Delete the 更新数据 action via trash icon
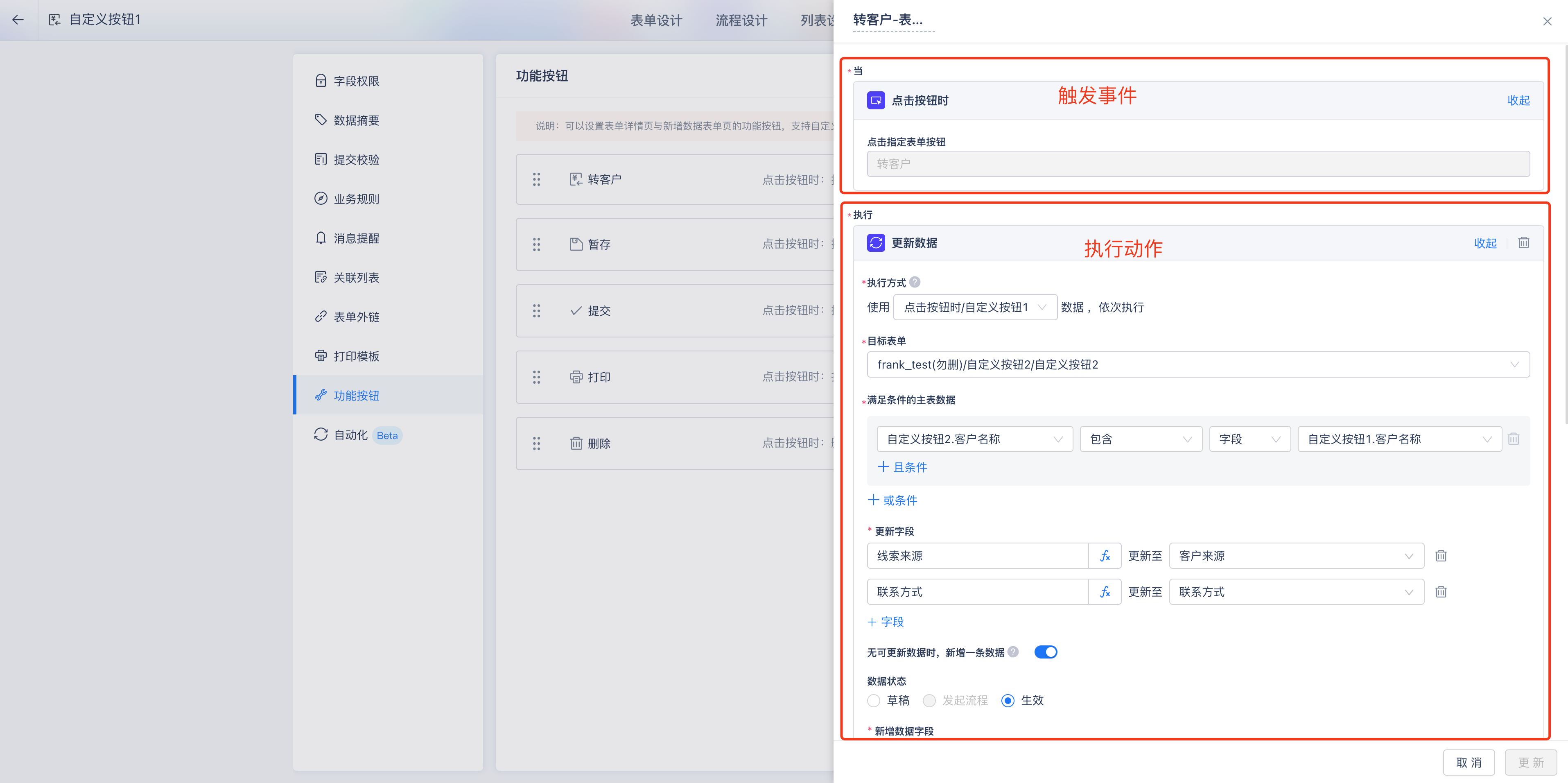Screen dimensions: 1568x783 [x=1523, y=242]
